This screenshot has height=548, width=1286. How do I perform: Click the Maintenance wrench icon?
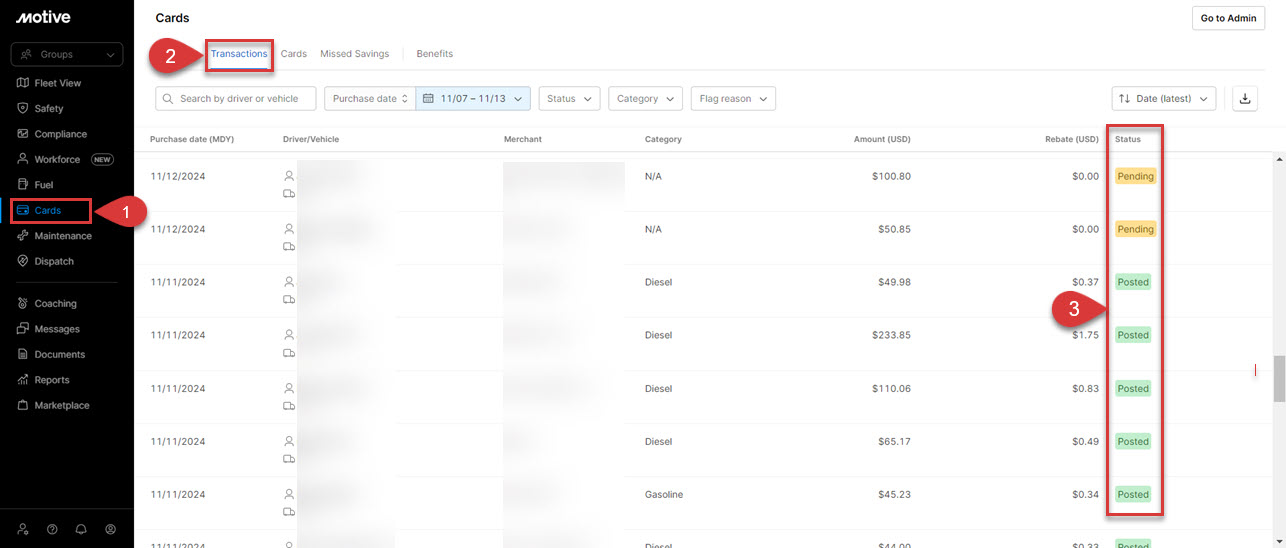pyautogui.click(x=23, y=236)
